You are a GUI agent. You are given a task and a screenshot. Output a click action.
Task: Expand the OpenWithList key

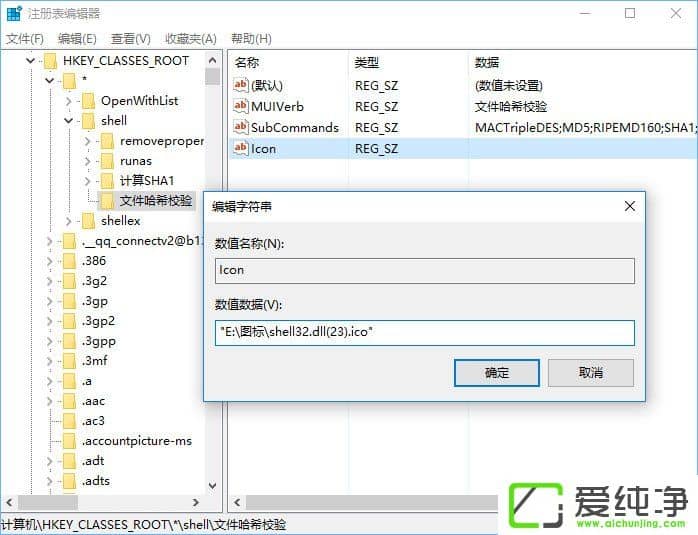click(69, 101)
